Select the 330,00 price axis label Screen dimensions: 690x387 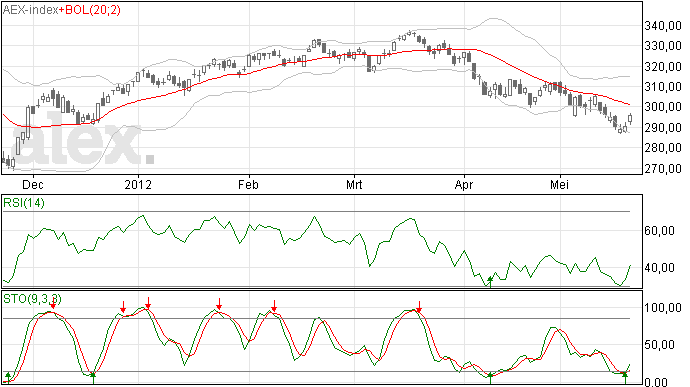click(x=663, y=46)
